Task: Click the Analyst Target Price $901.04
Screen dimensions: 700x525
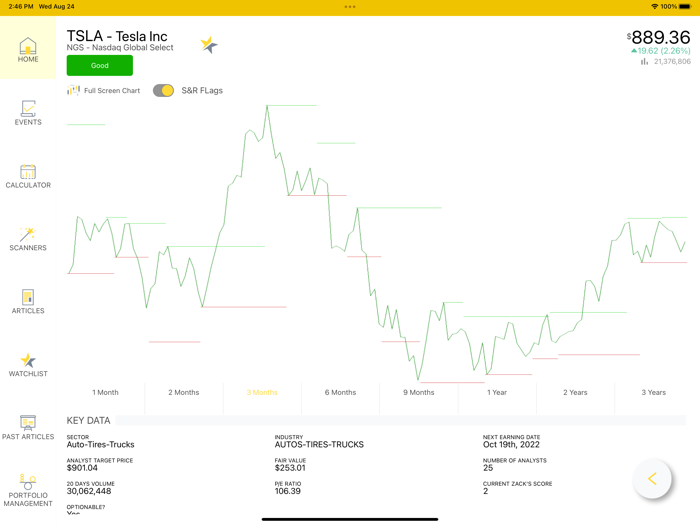Action: coord(82,468)
